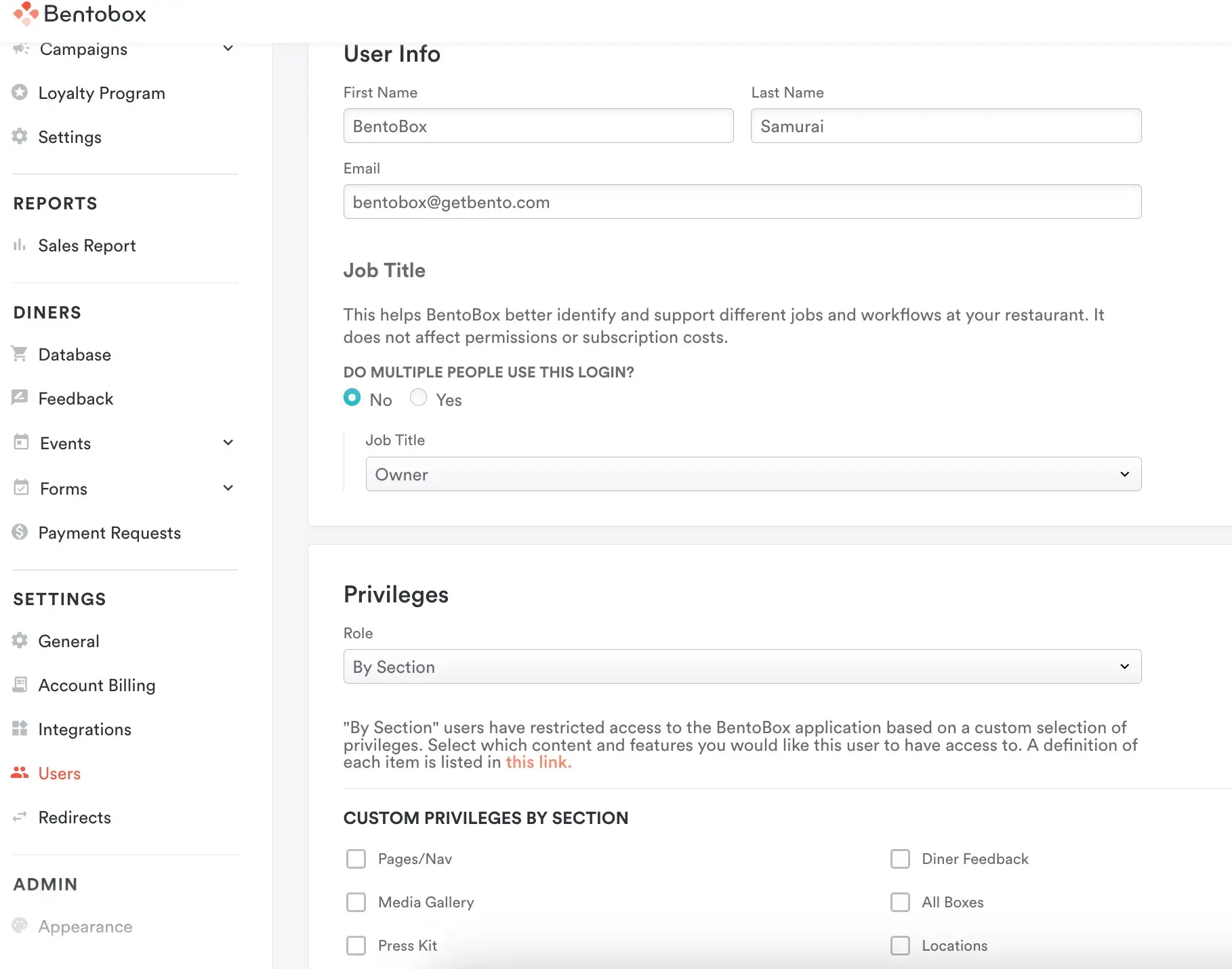Click the General gear icon

point(20,640)
